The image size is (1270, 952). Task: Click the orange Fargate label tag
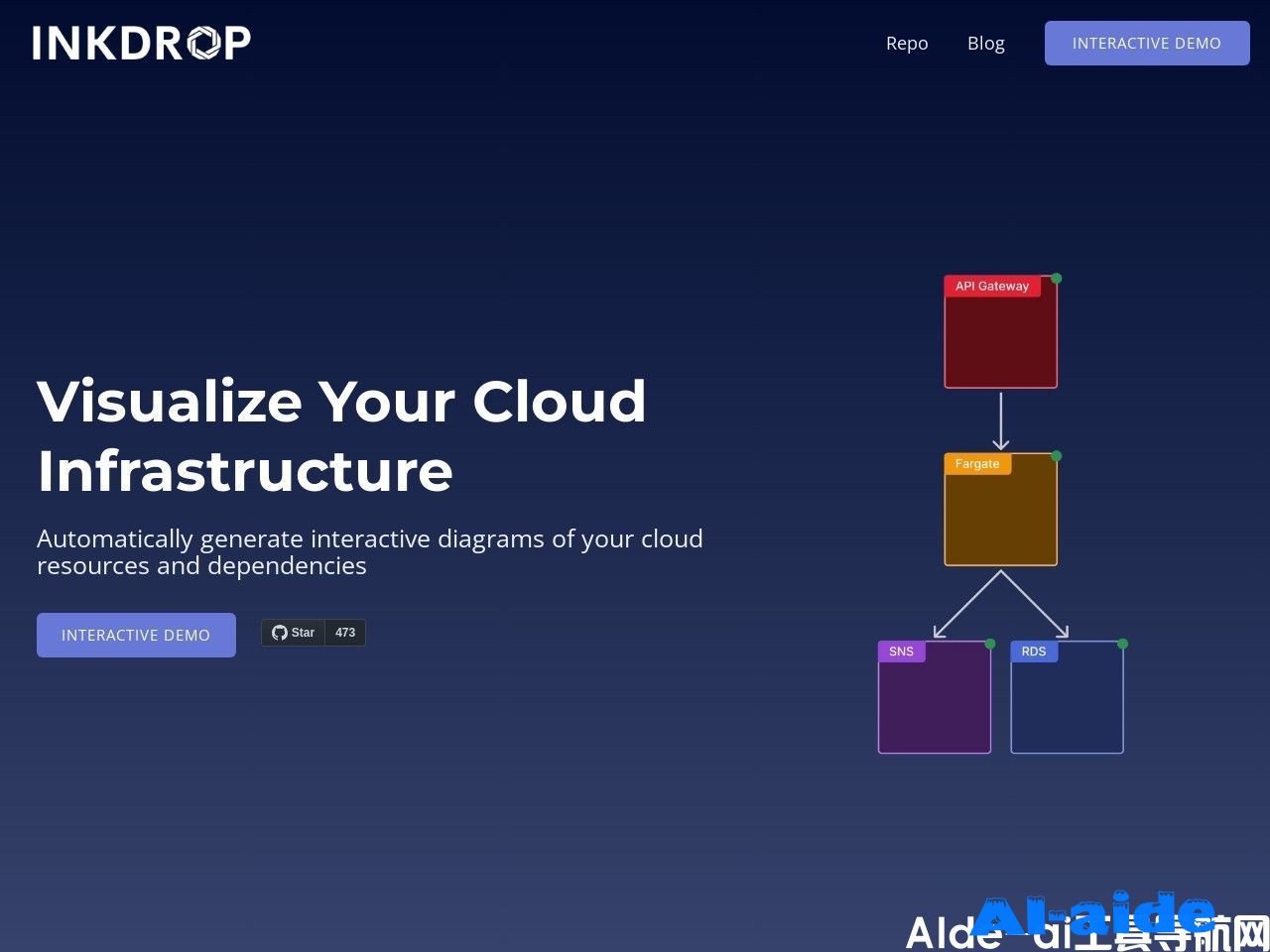[977, 463]
